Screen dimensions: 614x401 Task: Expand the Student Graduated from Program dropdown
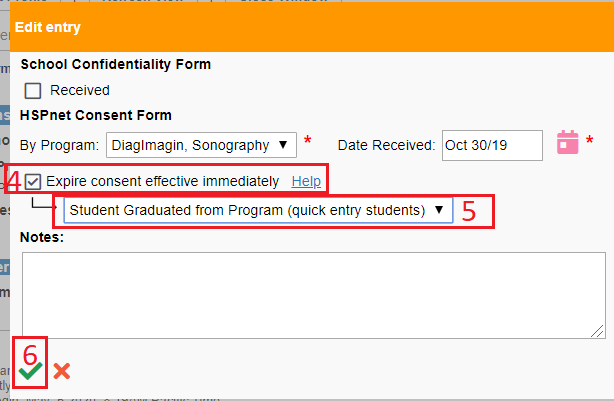coord(258,210)
